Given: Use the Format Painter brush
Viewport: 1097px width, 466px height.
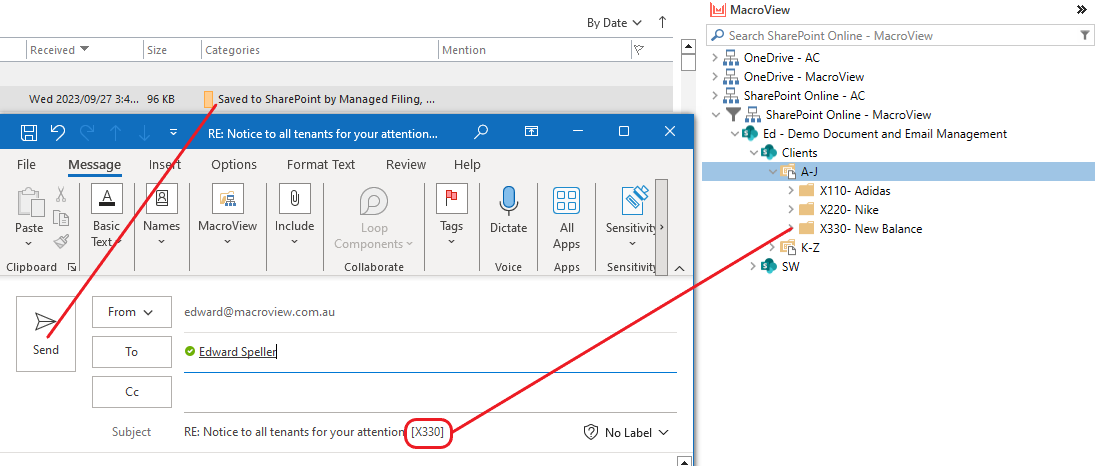Looking at the screenshot, I should click(x=61, y=241).
